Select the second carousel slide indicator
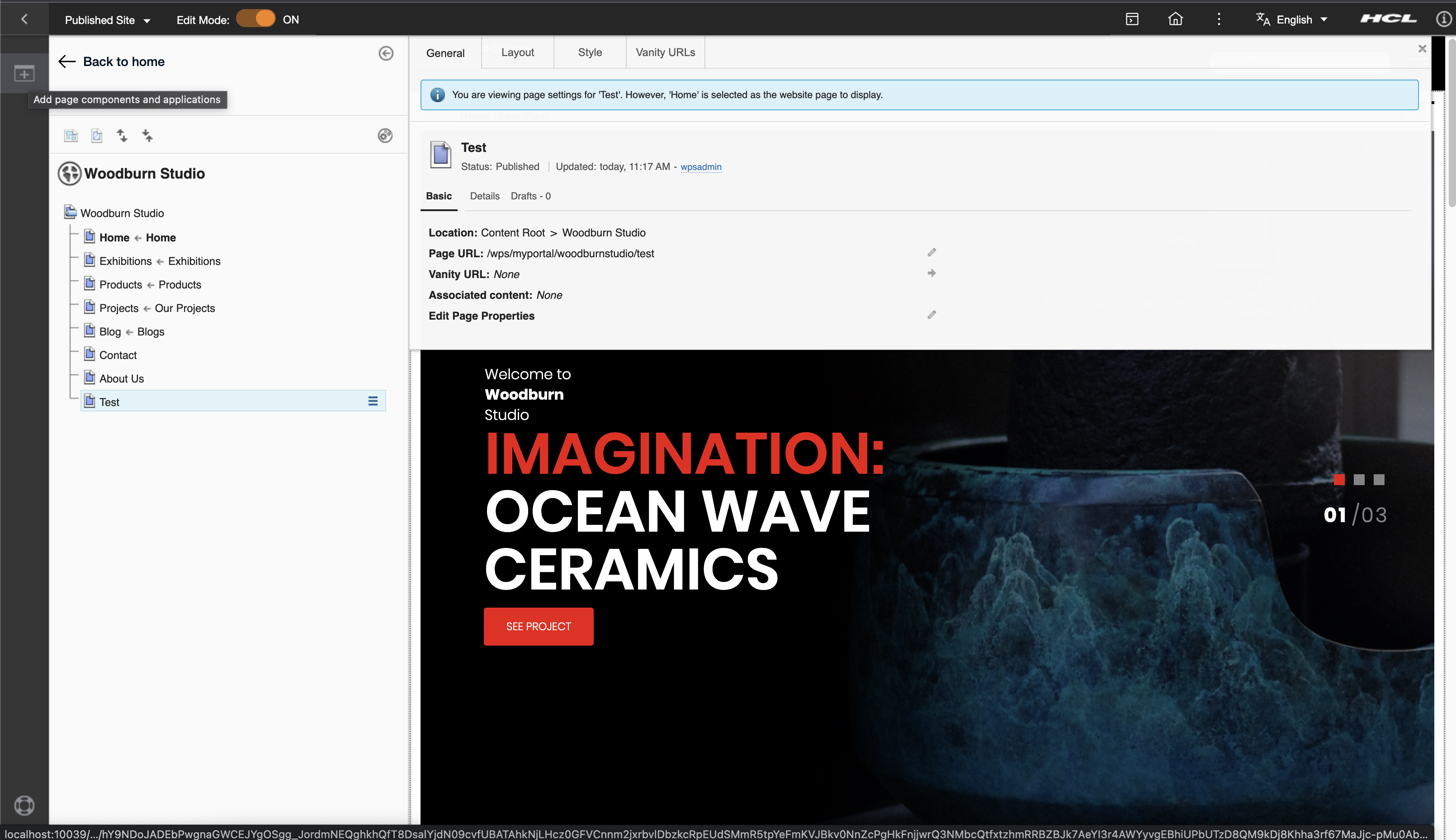Image resolution: width=1456 pixels, height=840 pixels. click(1358, 479)
